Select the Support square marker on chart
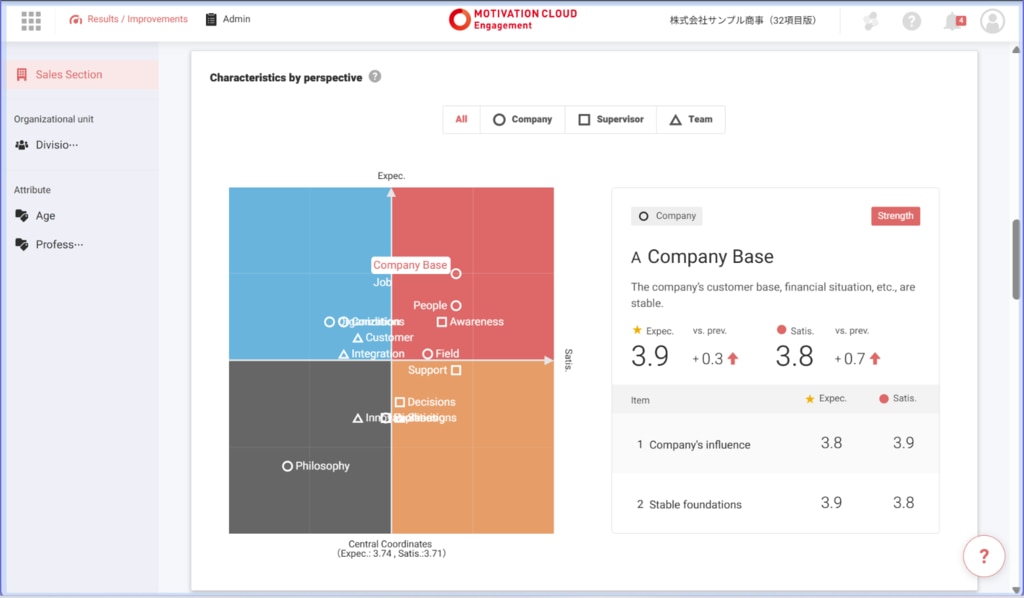Viewport: 1024px width, 598px height. point(456,370)
